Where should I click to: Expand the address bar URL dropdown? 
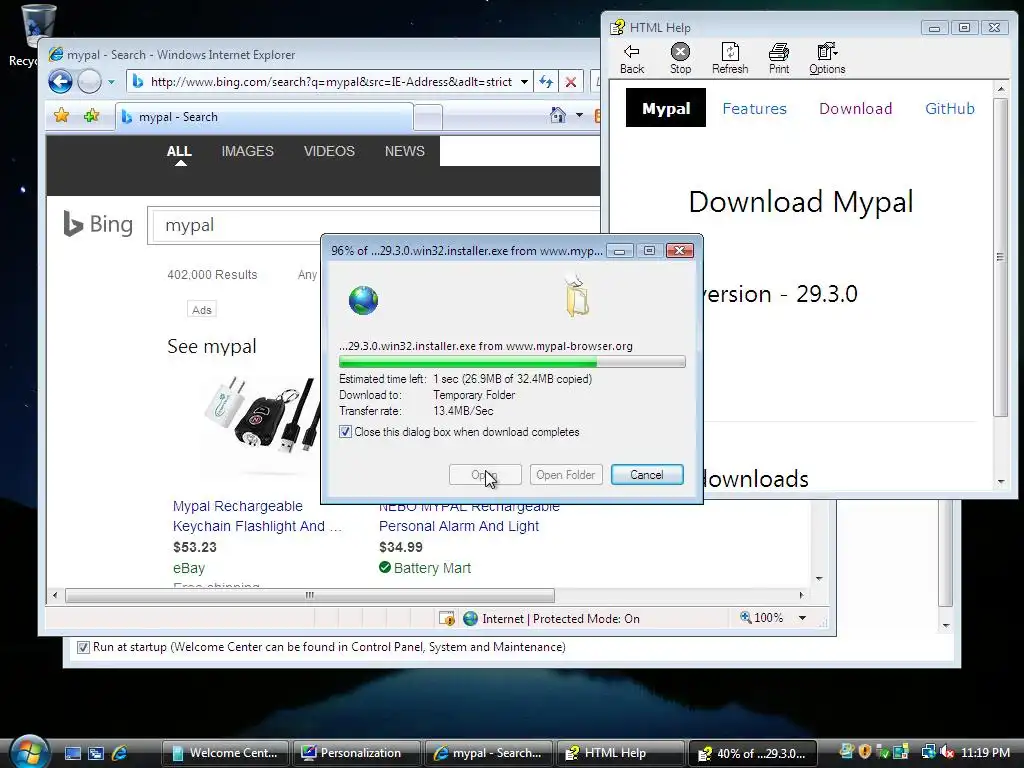(x=524, y=82)
